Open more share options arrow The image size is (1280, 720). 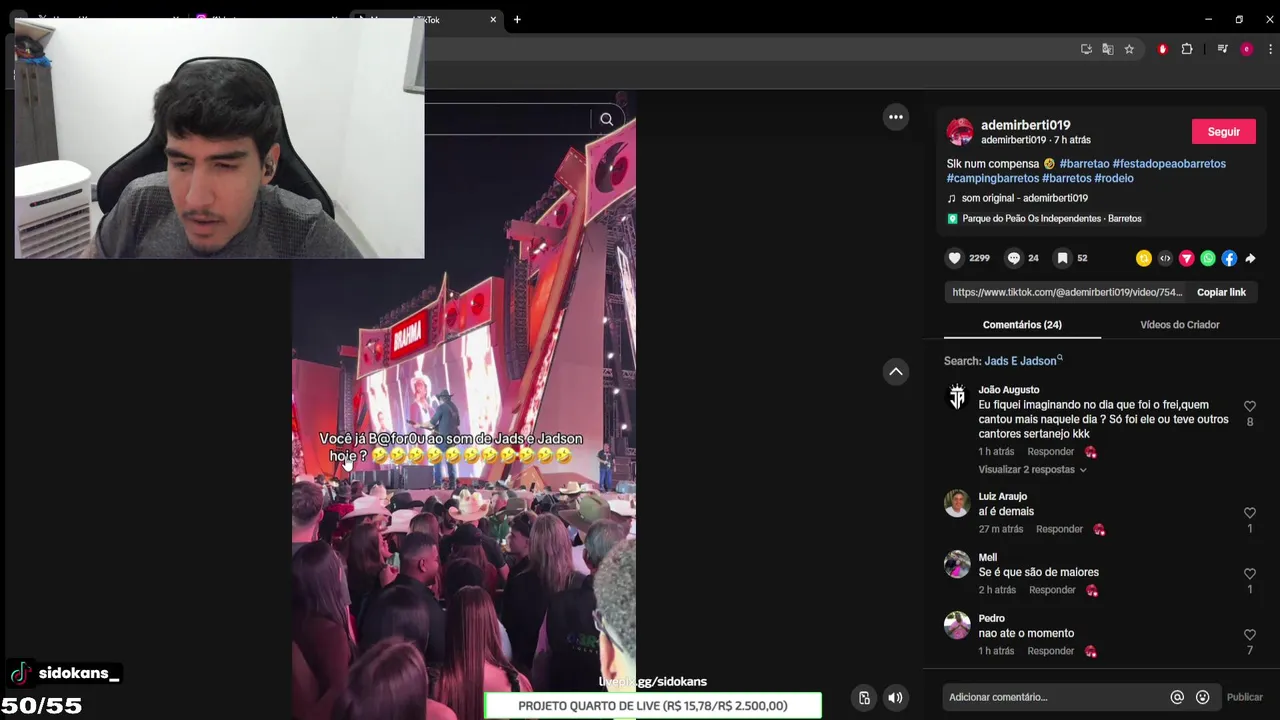(1250, 258)
